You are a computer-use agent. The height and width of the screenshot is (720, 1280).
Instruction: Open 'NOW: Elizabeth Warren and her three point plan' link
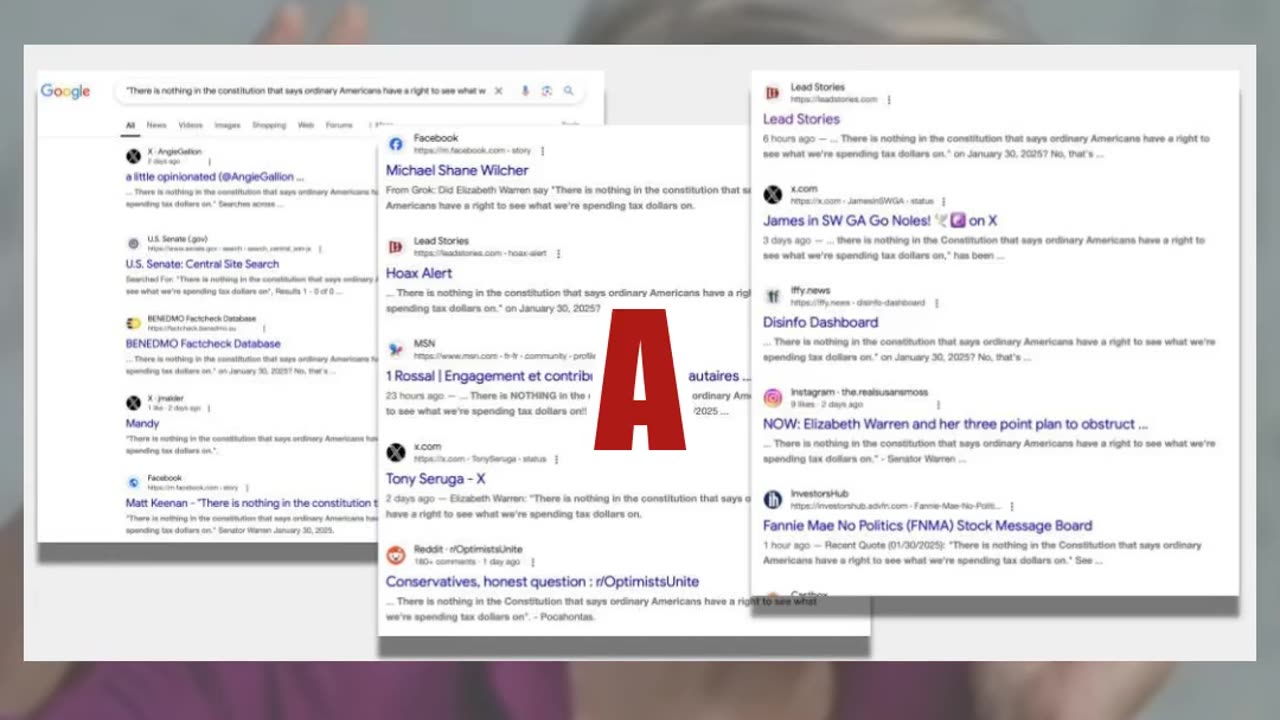[x=955, y=424]
